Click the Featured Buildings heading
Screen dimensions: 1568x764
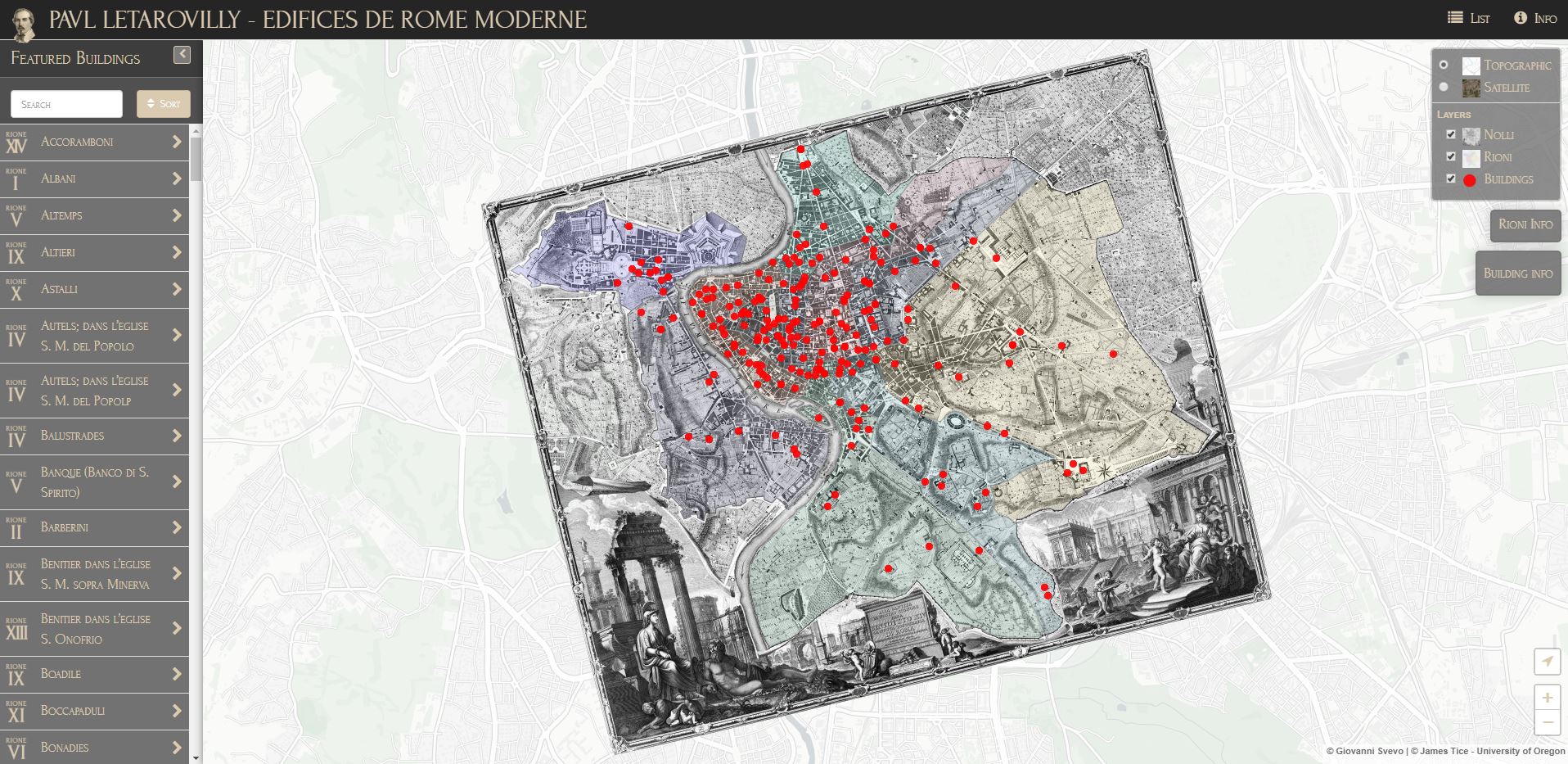coord(75,58)
